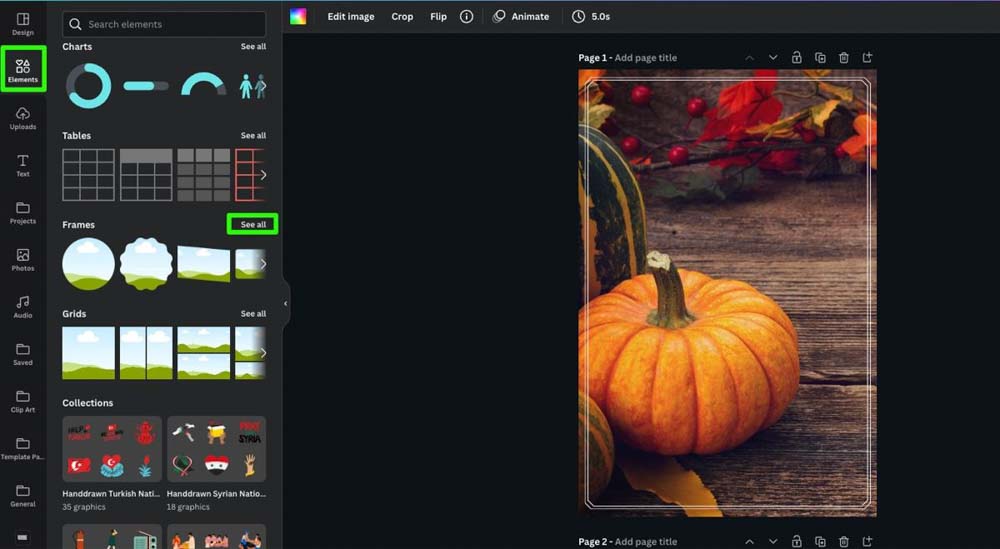The height and width of the screenshot is (549, 1000).
Task: Lock Page 2
Action: pos(797,541)
